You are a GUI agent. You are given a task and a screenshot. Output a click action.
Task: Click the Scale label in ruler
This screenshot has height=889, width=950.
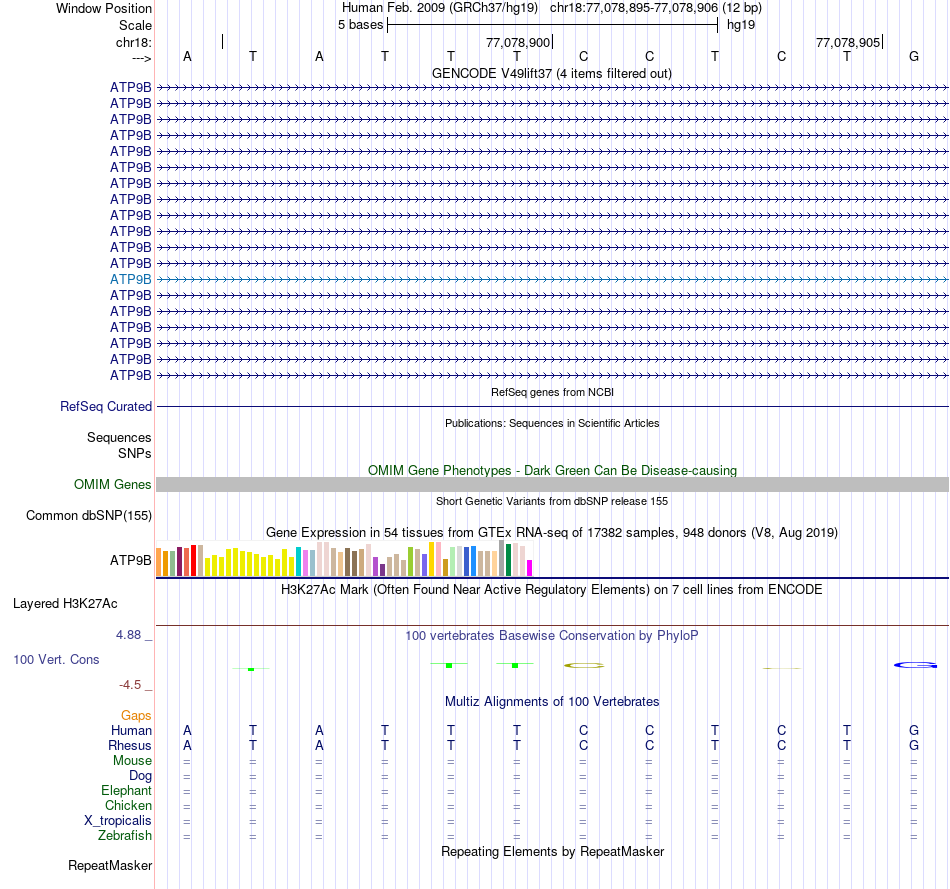pos(135,25)
